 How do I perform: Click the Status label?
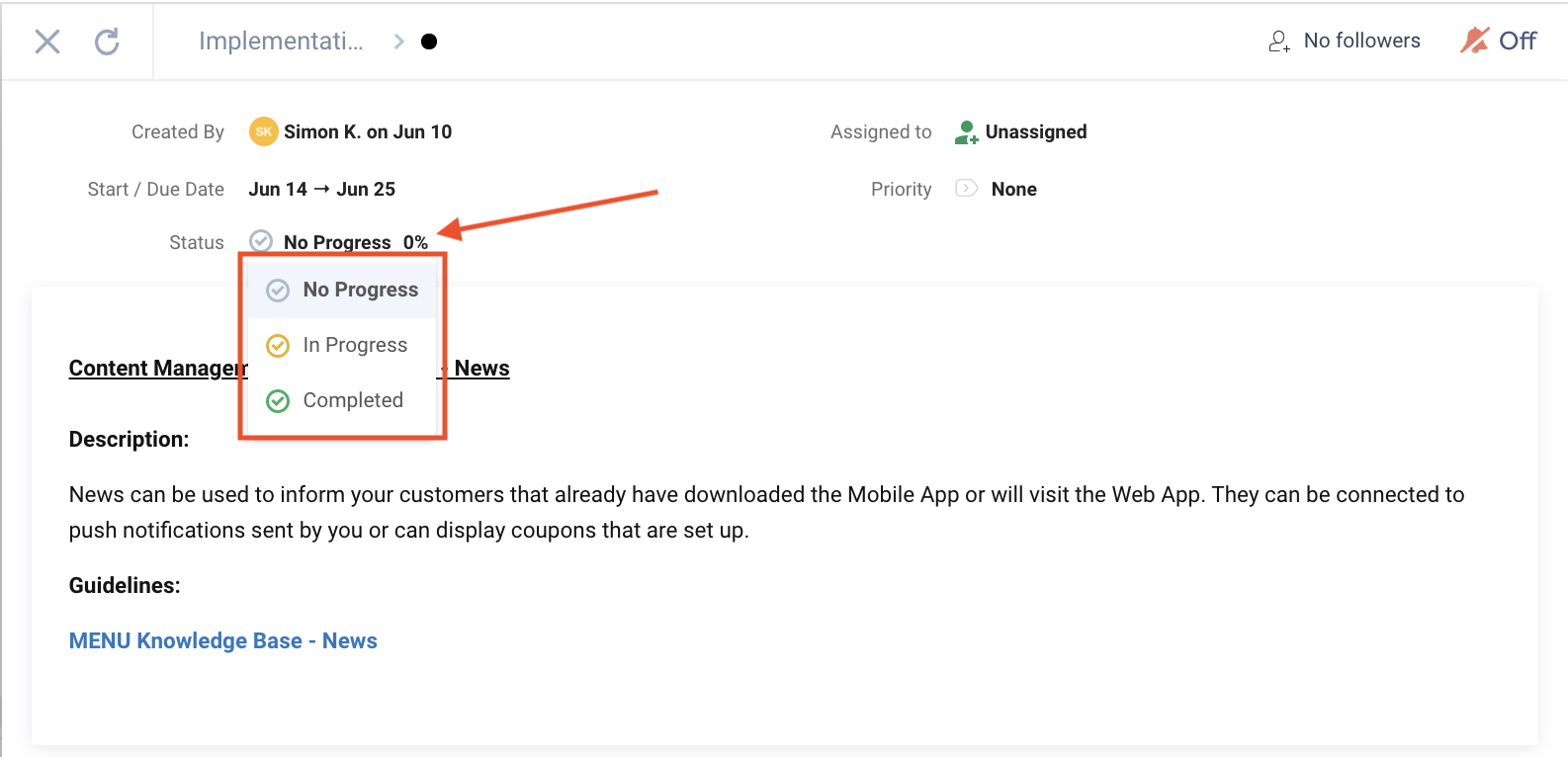197,242
